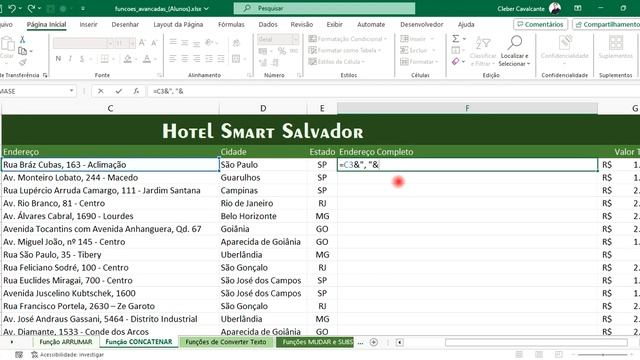The image size is (640, 360).
Task: Open the font size dropdown
Action: [132, 43]
